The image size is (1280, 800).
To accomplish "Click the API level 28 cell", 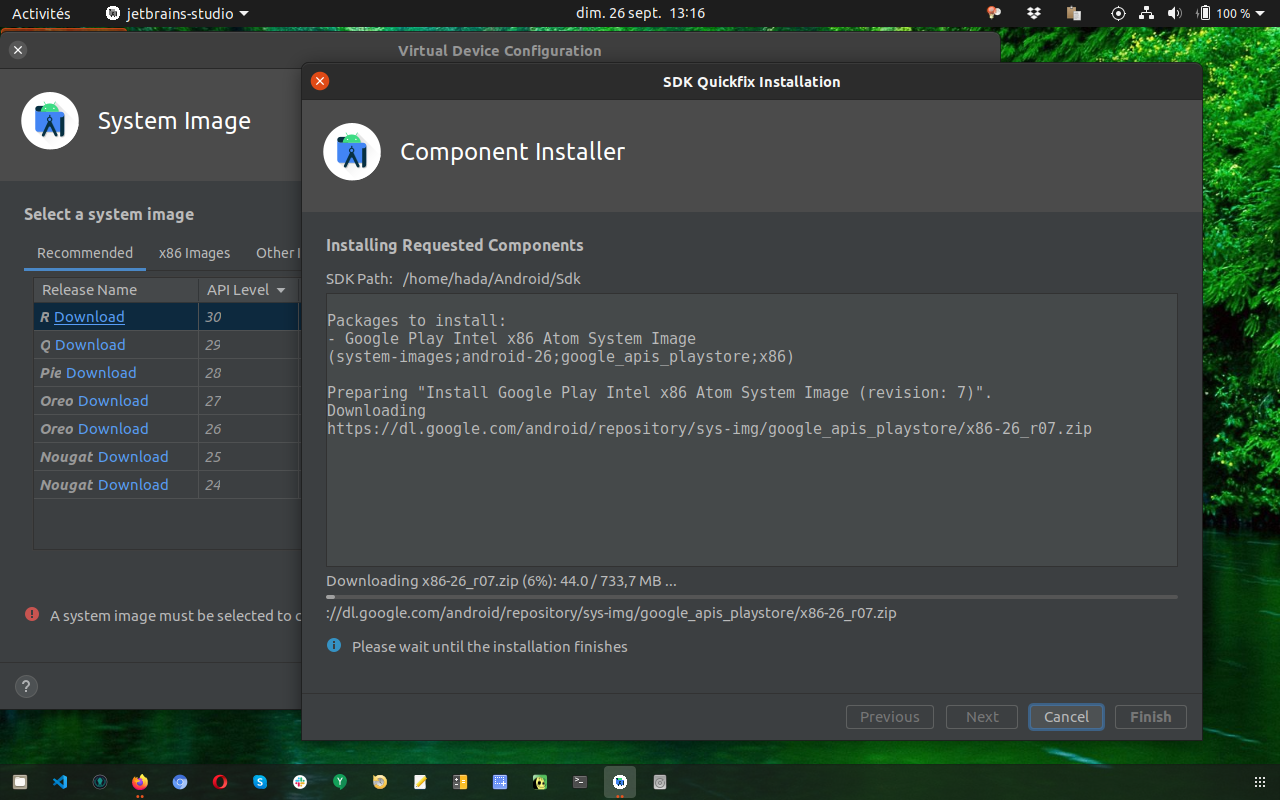I will point(250,373).
